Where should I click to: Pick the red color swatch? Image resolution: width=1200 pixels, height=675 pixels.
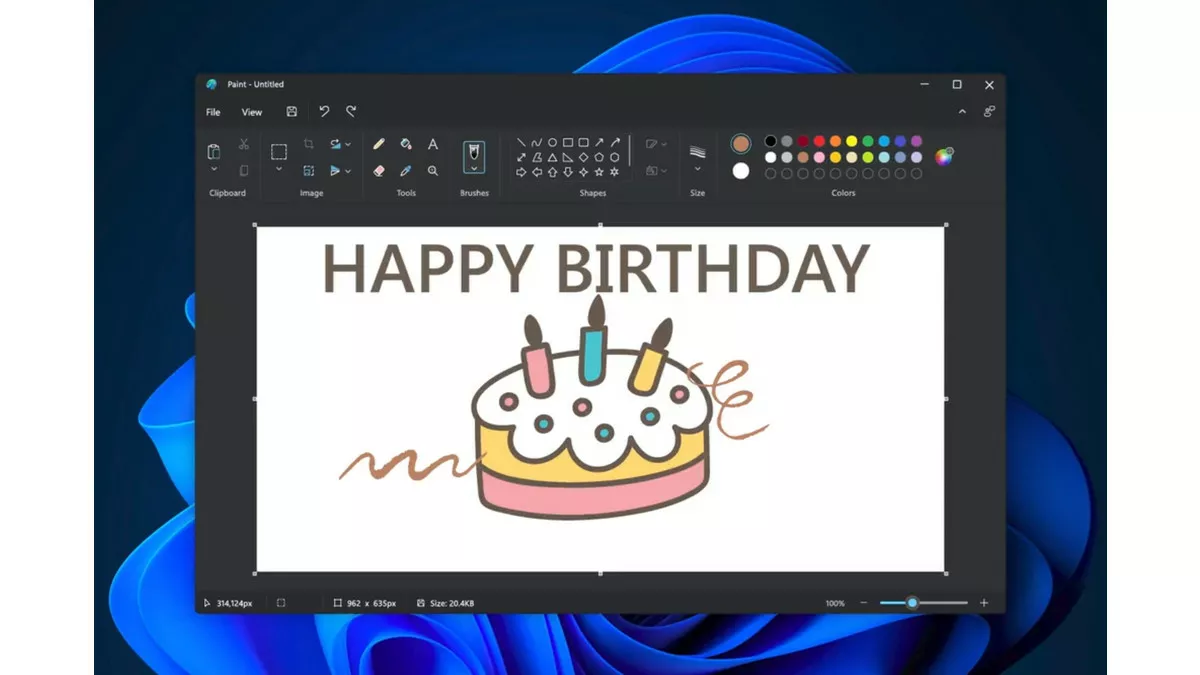pyautogui.click(x=818, y=141)
